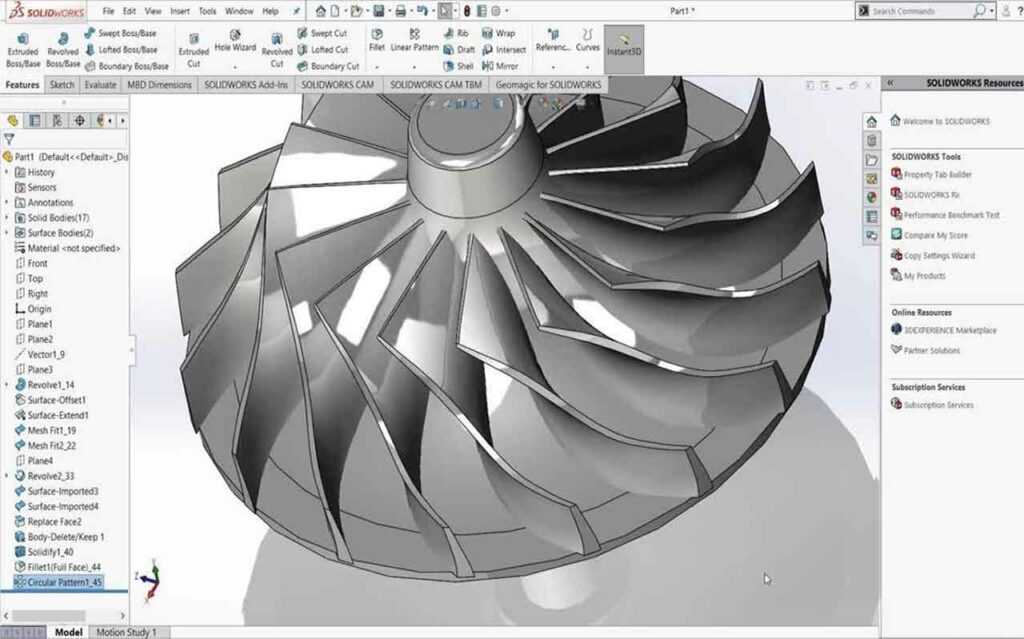The image size is (1024, 639).
Task: Select the Rib tool
Action: click(x=456, y=33)
